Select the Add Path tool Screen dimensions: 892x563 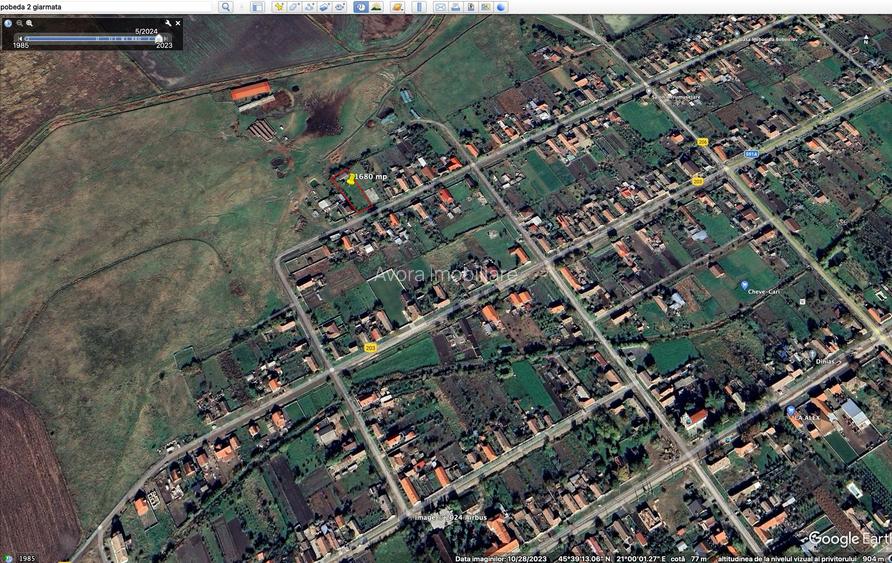[309, 7]
